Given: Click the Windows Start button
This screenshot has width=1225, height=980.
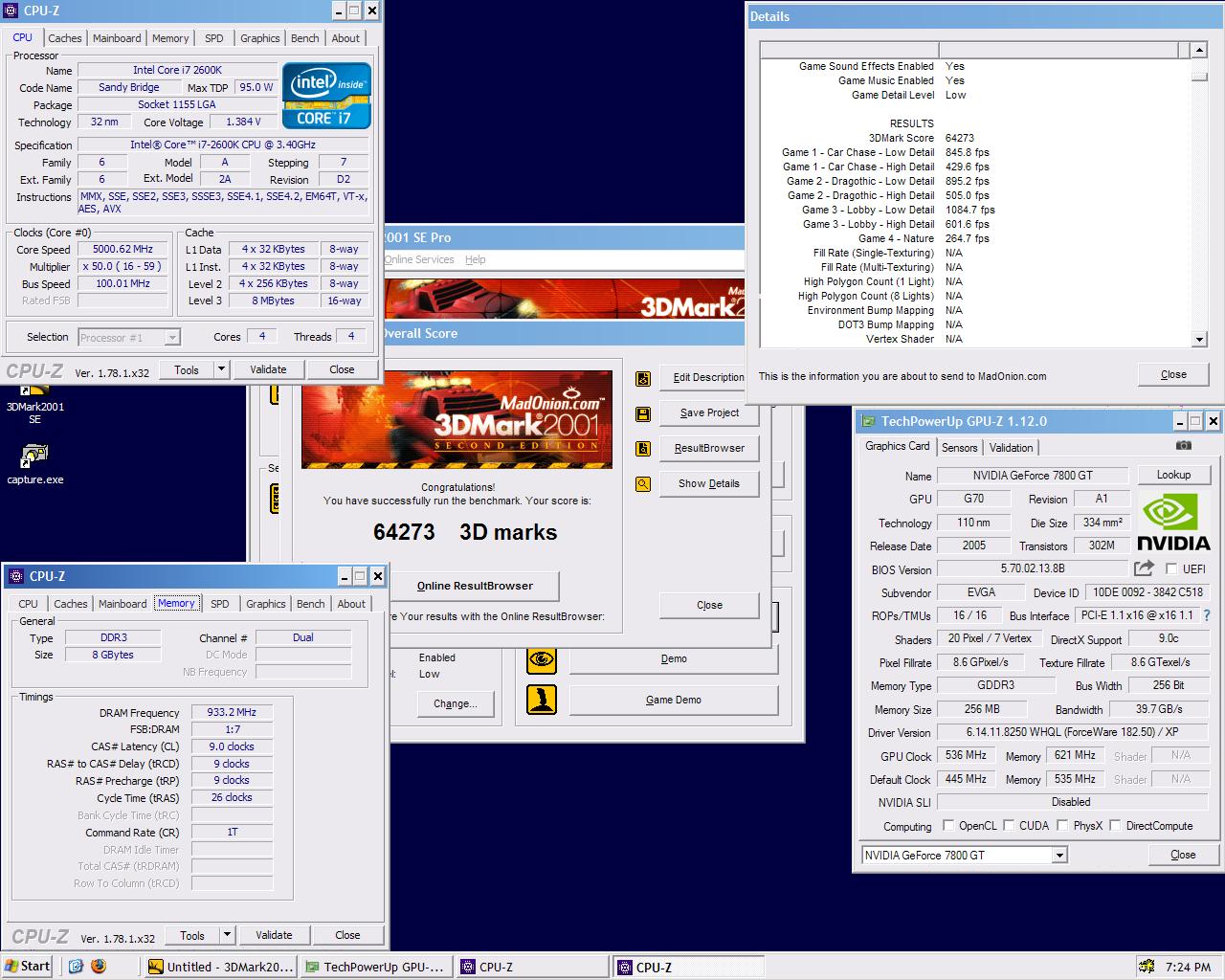Looking at the screenshot, I should (x=28, y=967).
